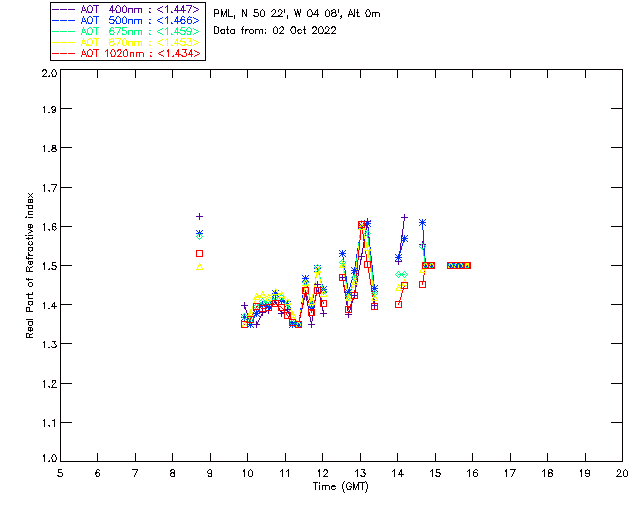Click y-axis tick label '1.5'
The height and width of the screenshot is (512, 640).
pos(49,266)
